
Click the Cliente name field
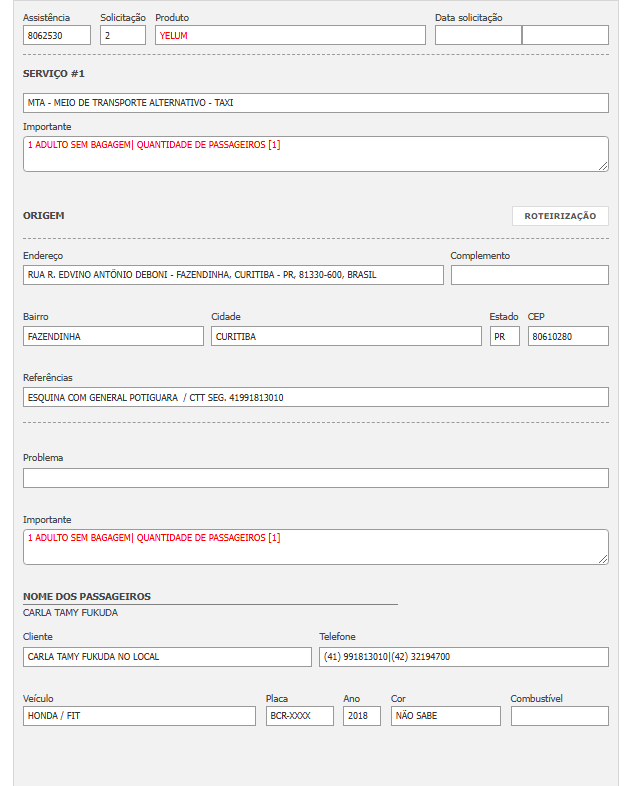(x=167, y=657)
